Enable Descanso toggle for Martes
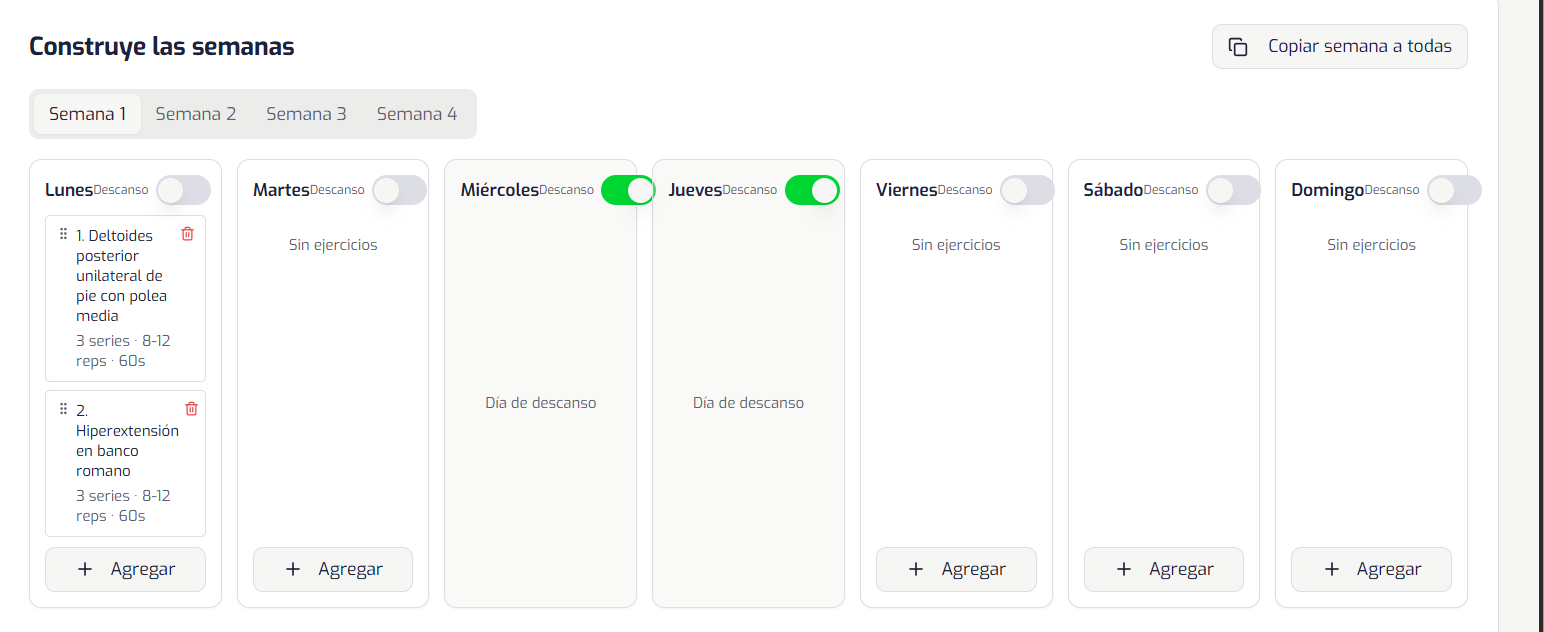 [399, 190]
